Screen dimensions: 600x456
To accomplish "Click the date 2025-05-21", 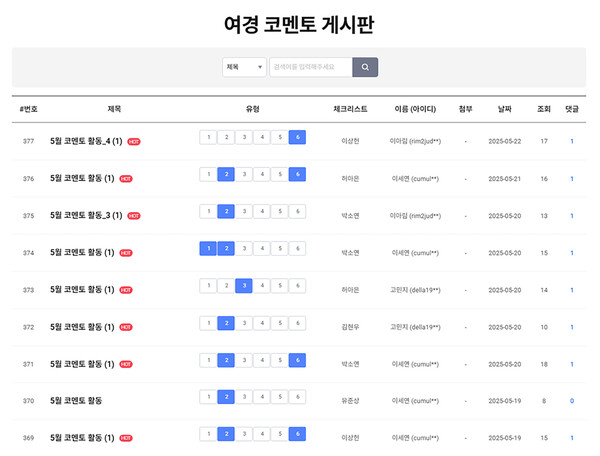I will (x=505, y=179).
